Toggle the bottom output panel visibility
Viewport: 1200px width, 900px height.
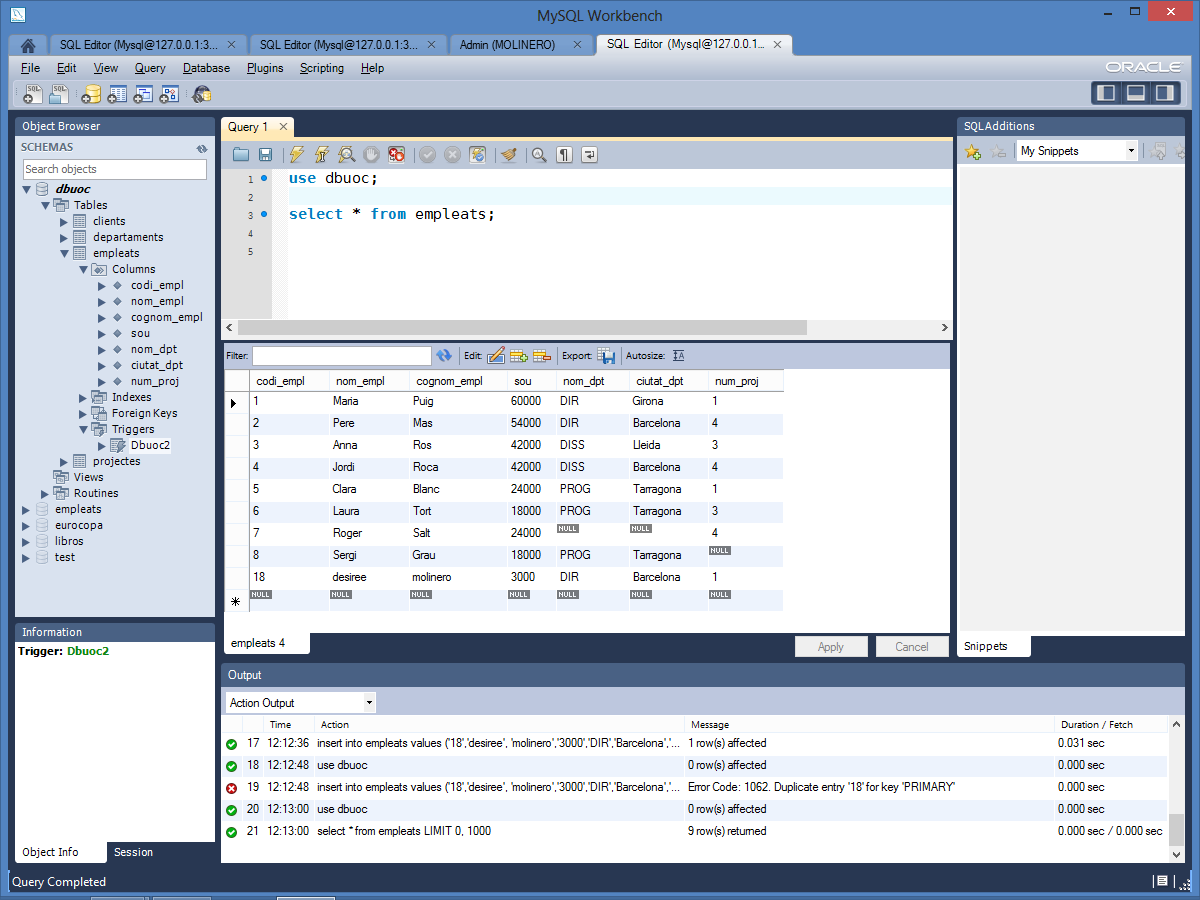pos(1136,93)
